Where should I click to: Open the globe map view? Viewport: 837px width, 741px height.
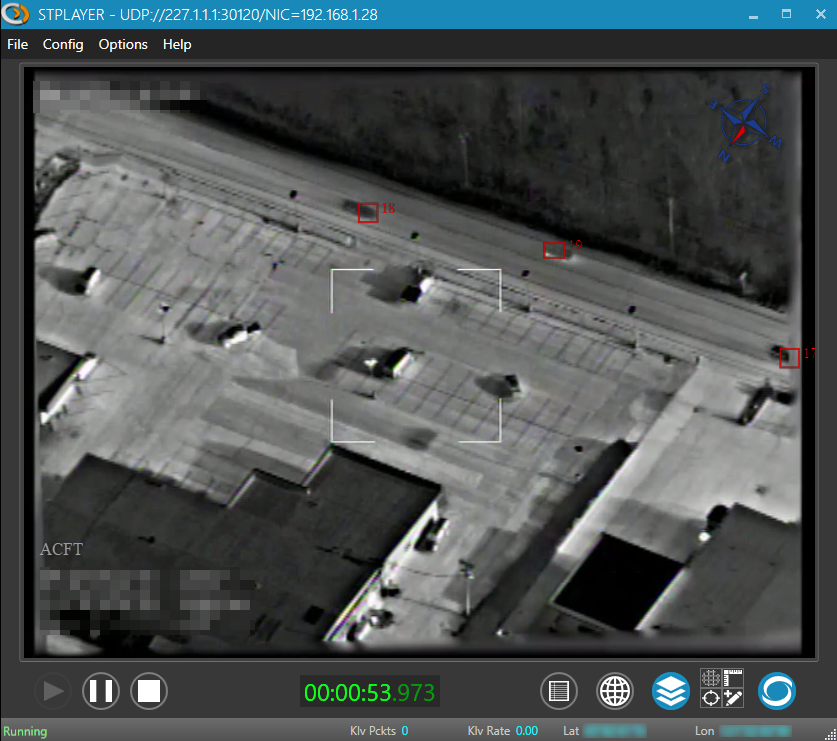615,691
